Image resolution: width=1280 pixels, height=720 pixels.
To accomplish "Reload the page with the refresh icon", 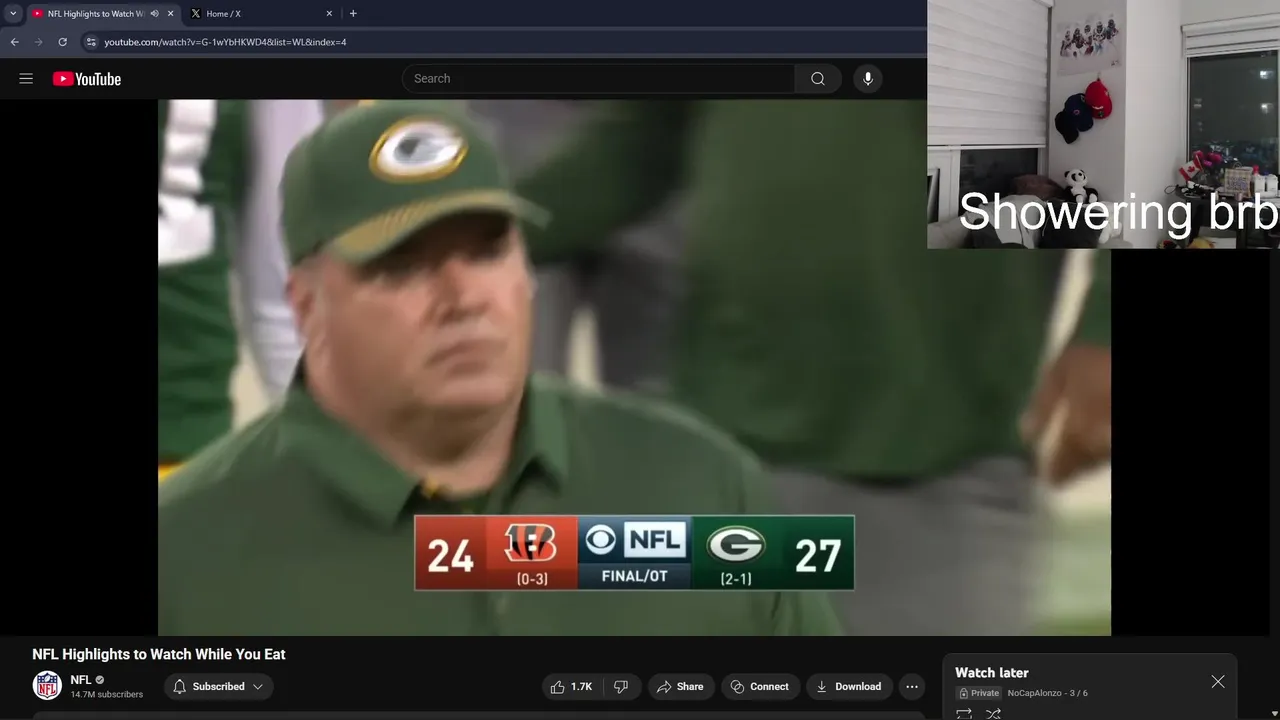I will click(x=62, y=42).
